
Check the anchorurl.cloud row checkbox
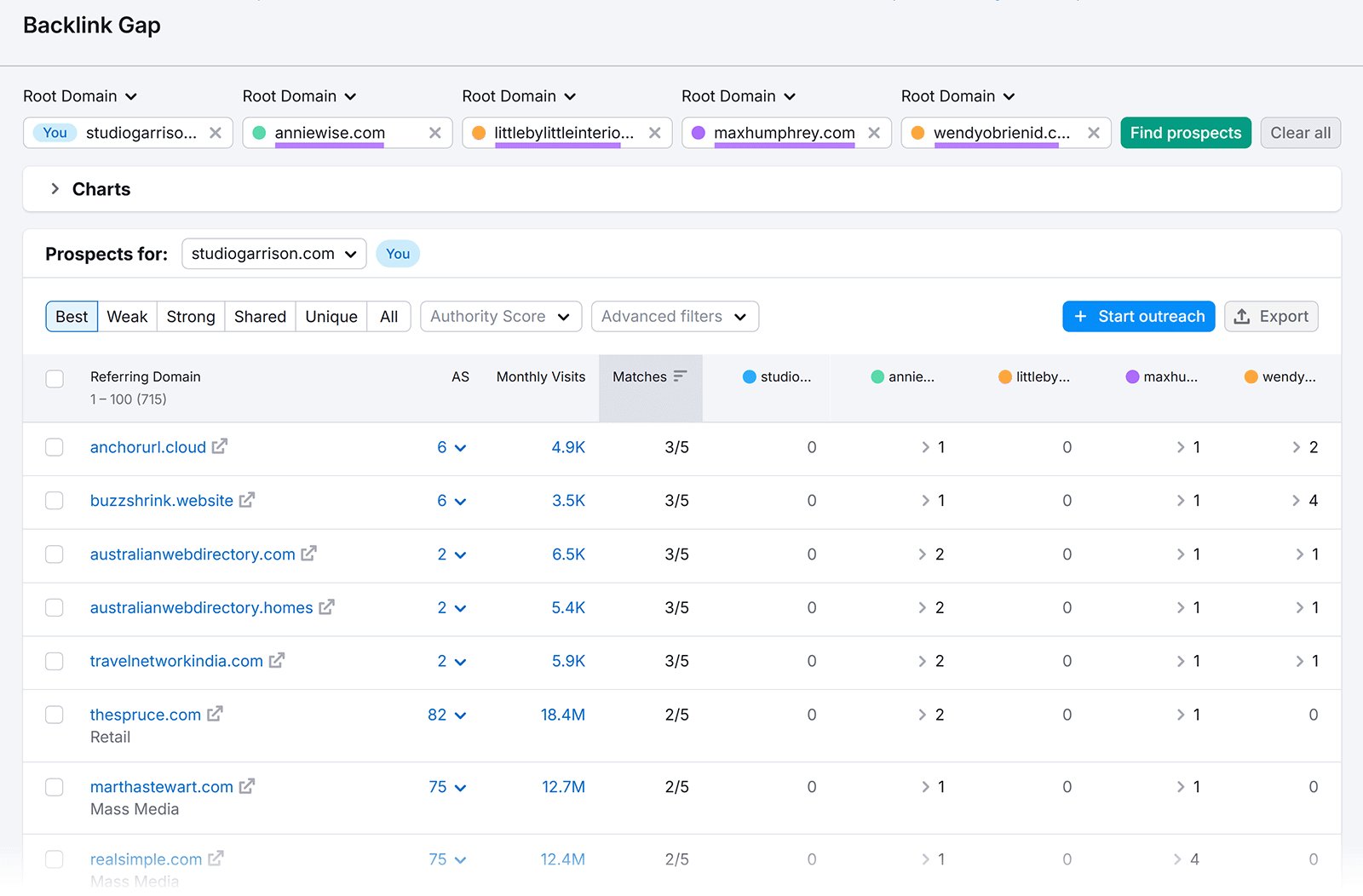55,446
